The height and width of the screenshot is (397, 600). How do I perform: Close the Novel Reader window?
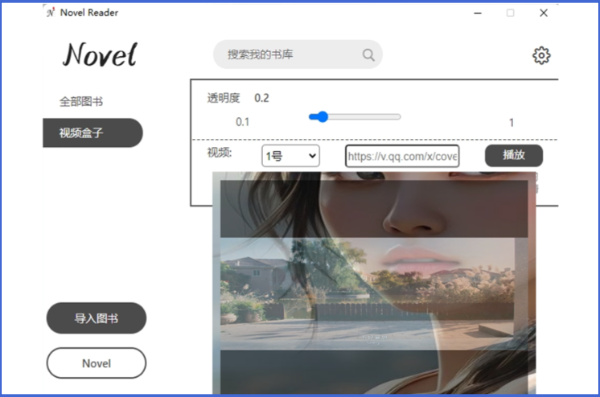coord(543,13)
